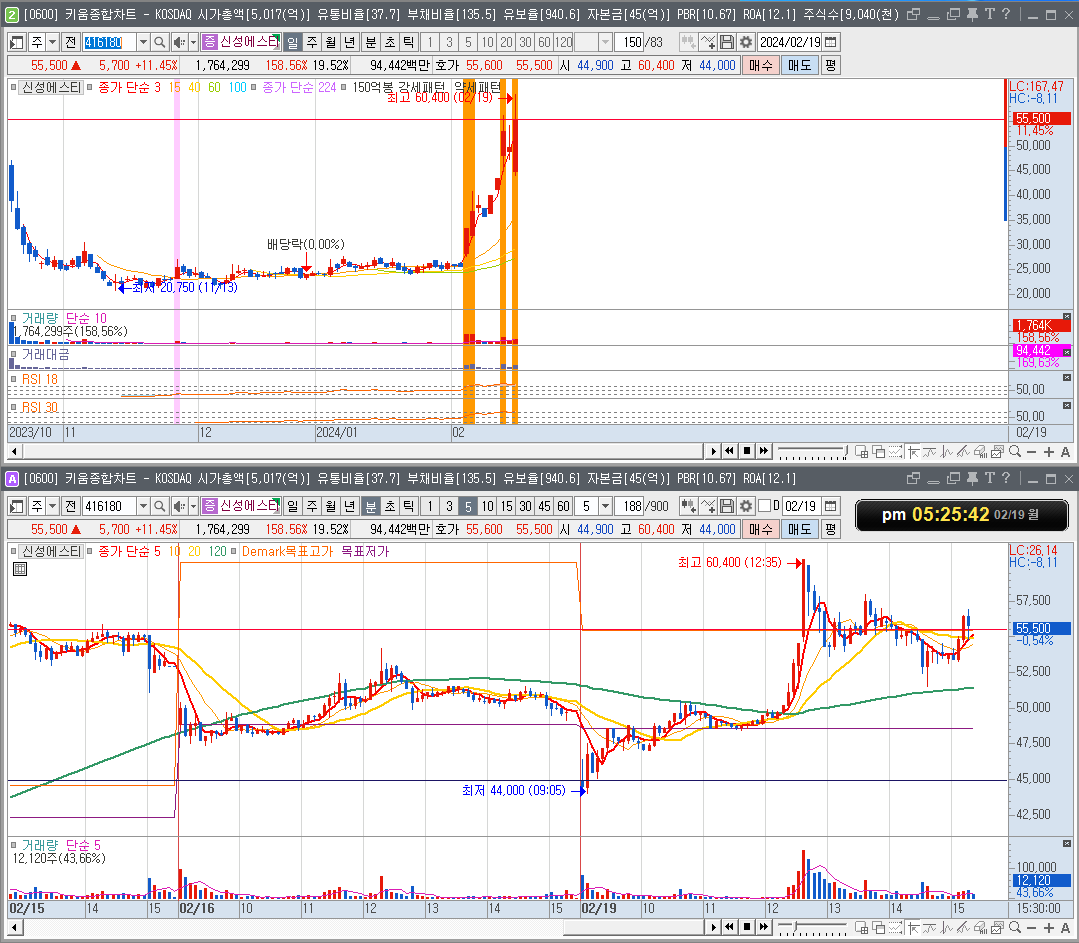
Task: Select the 분 minute period tab in the bottom chart
Action: coord(370,507)
